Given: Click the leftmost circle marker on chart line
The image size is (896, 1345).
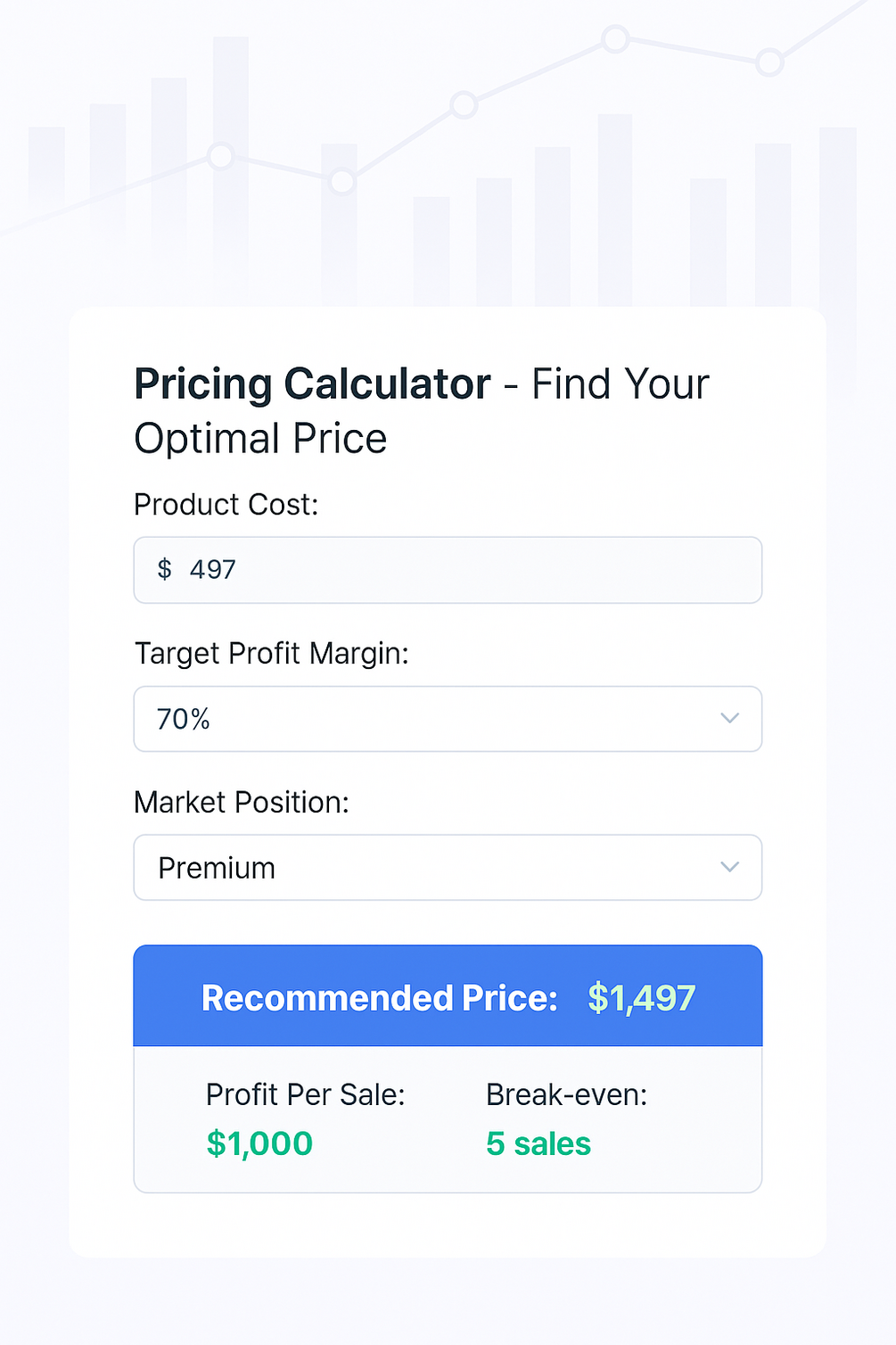Looking at the screenshot, I should (220, 156).
